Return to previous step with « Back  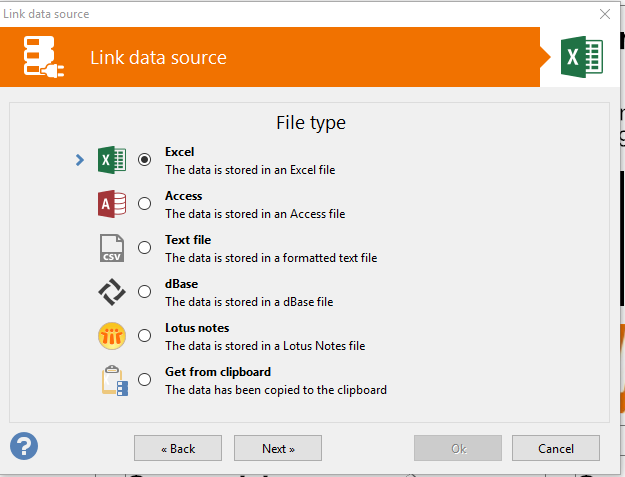(178, 448)
